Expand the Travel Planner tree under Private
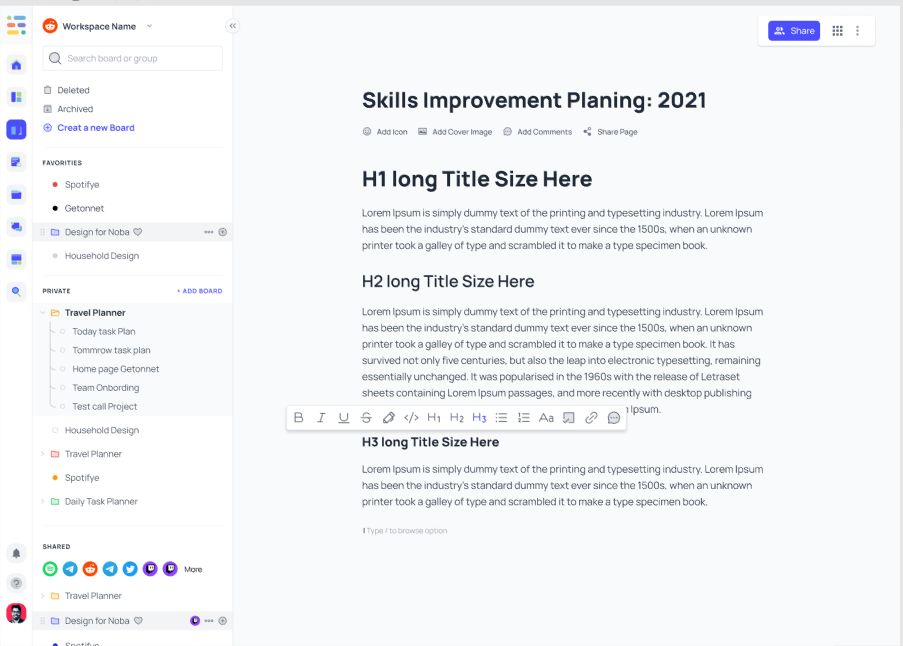This screenshot has height=646, width=903. coord(42,312)
